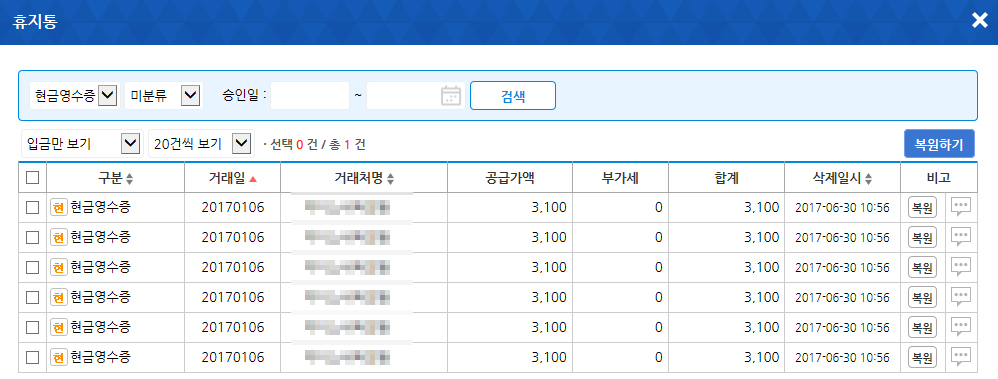Click the sort arrows beside 거래처명 header

pos(391,179)
